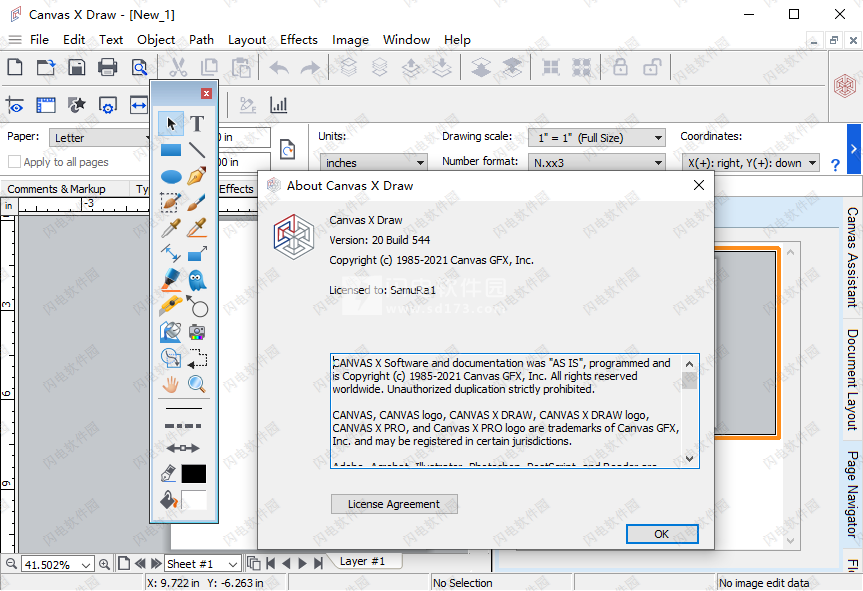Open the Canvas Assistant side tab
Screen dimensions: 863x591
(x=853, y=258)
